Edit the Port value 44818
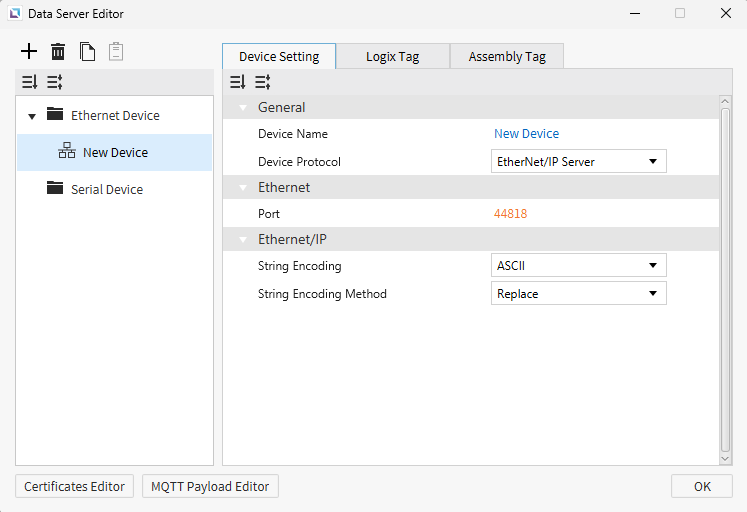747x512 pixels. 510,213
